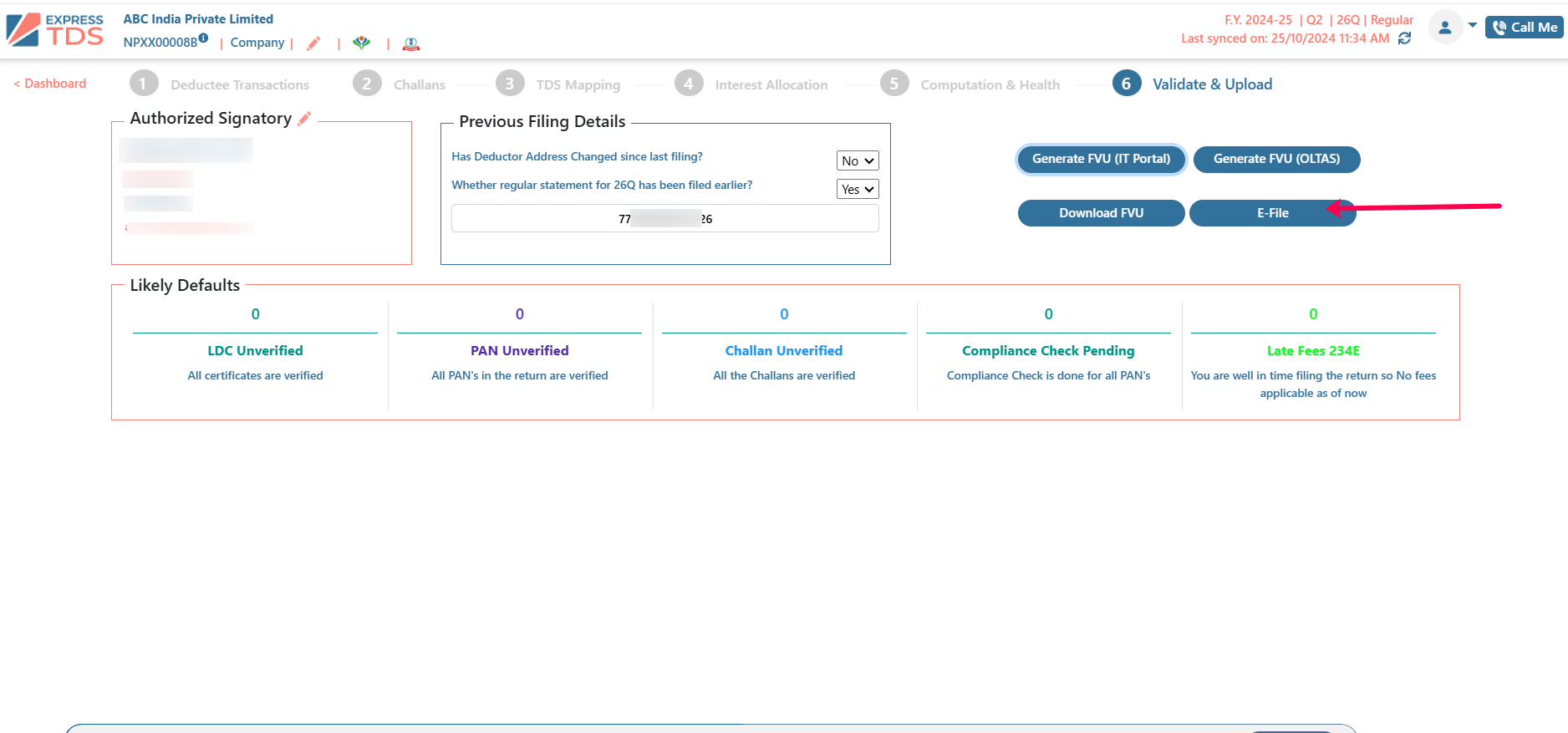This screenshot has height=733, width=1568.
Task: Refresh sync using the sync icon
Action: click(1405, 38)
